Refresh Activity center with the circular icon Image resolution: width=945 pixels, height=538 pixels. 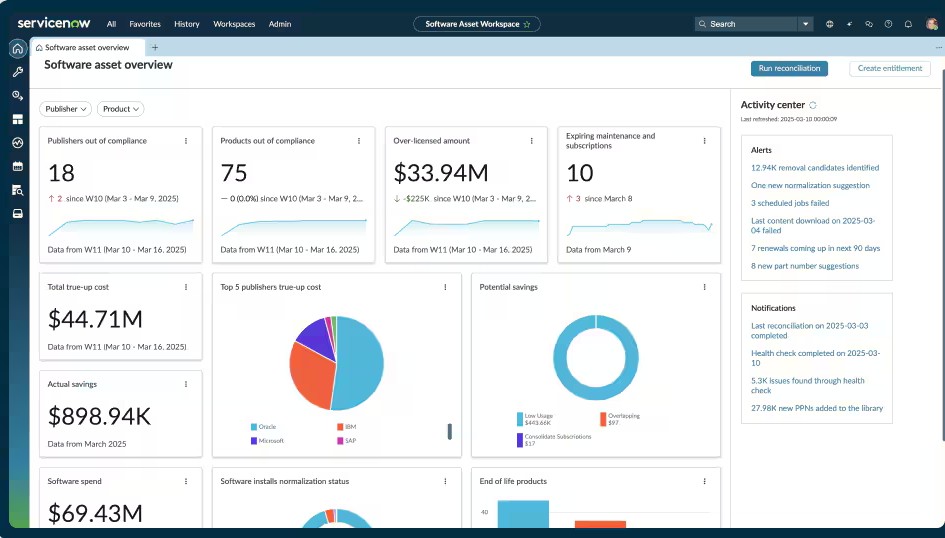tap(812, 105)
